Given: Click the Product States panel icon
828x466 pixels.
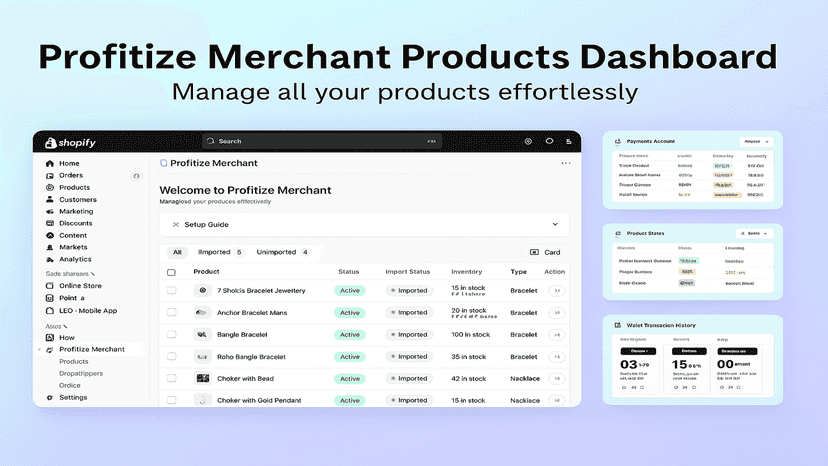Looking at the screenshot, I should click(x=618, y=234).
